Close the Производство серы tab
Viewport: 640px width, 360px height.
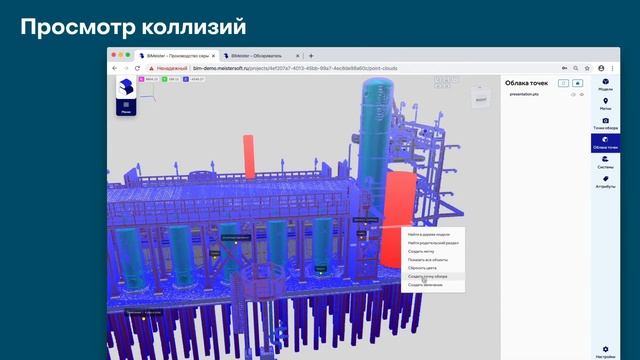pyautogui.click(x=213, y=56)
